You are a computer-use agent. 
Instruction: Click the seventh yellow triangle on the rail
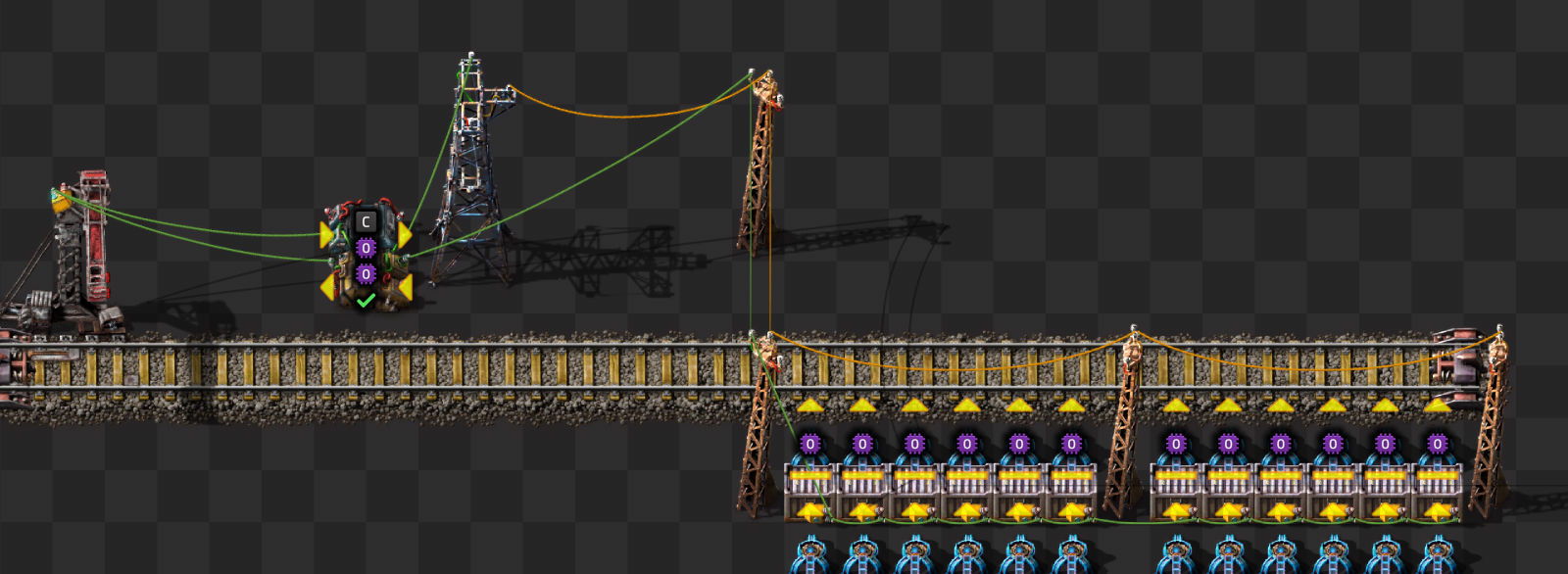click(1176, 405)
